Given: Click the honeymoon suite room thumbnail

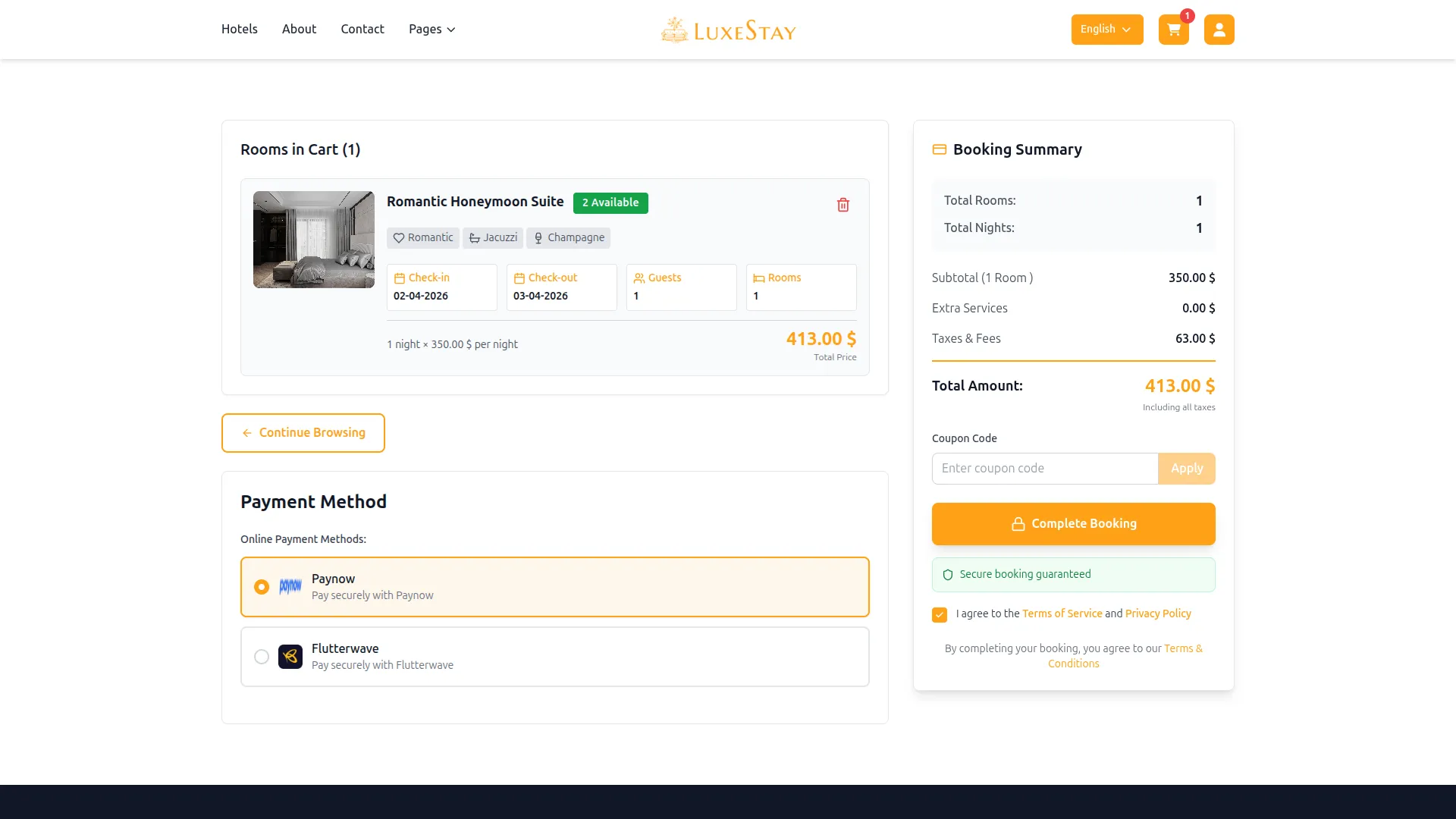Looking at the screenshot, I should point(314,240).
